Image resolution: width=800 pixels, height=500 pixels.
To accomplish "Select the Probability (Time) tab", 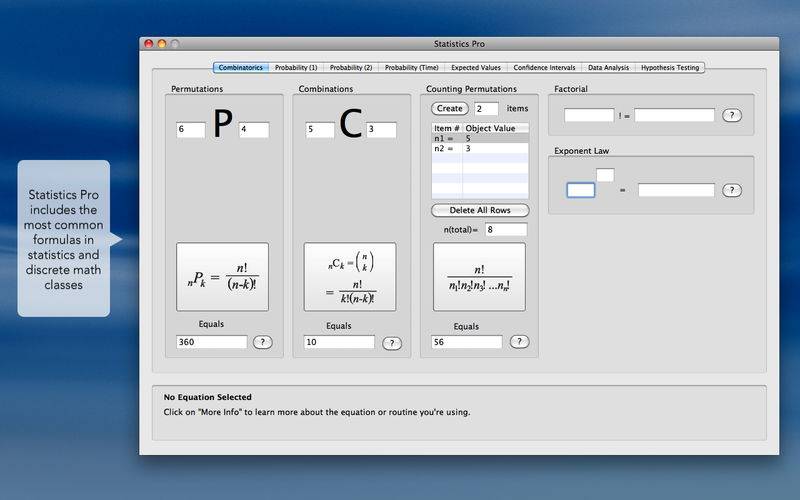I will [x=412, y=67].
